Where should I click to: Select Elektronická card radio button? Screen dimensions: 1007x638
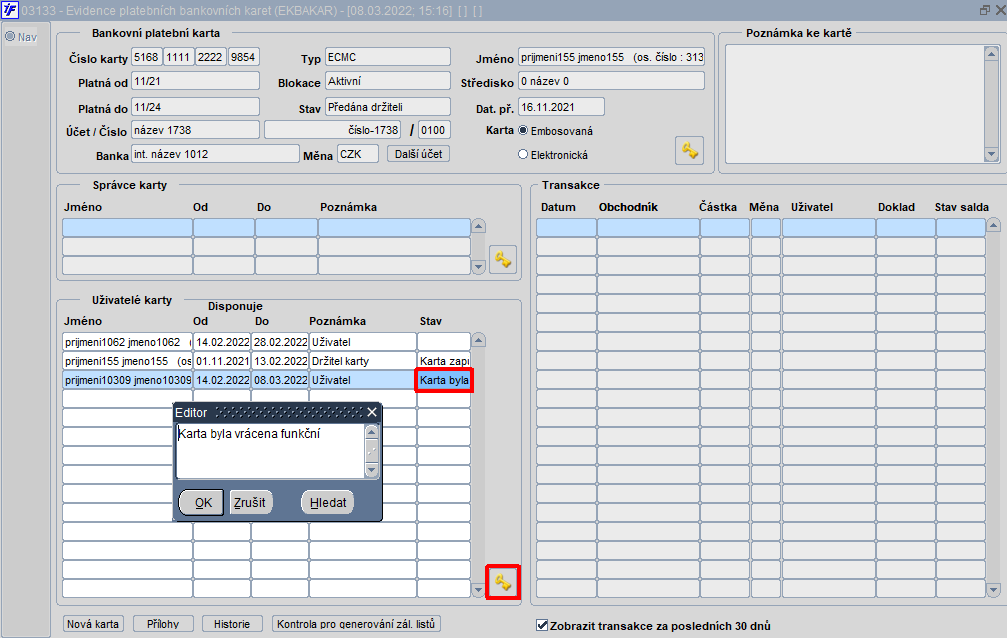(x=523, y=155)
